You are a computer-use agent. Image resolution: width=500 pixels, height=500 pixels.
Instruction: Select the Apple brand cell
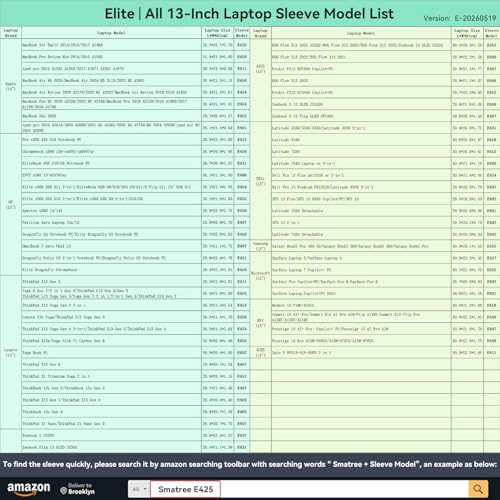click(11, 86)
